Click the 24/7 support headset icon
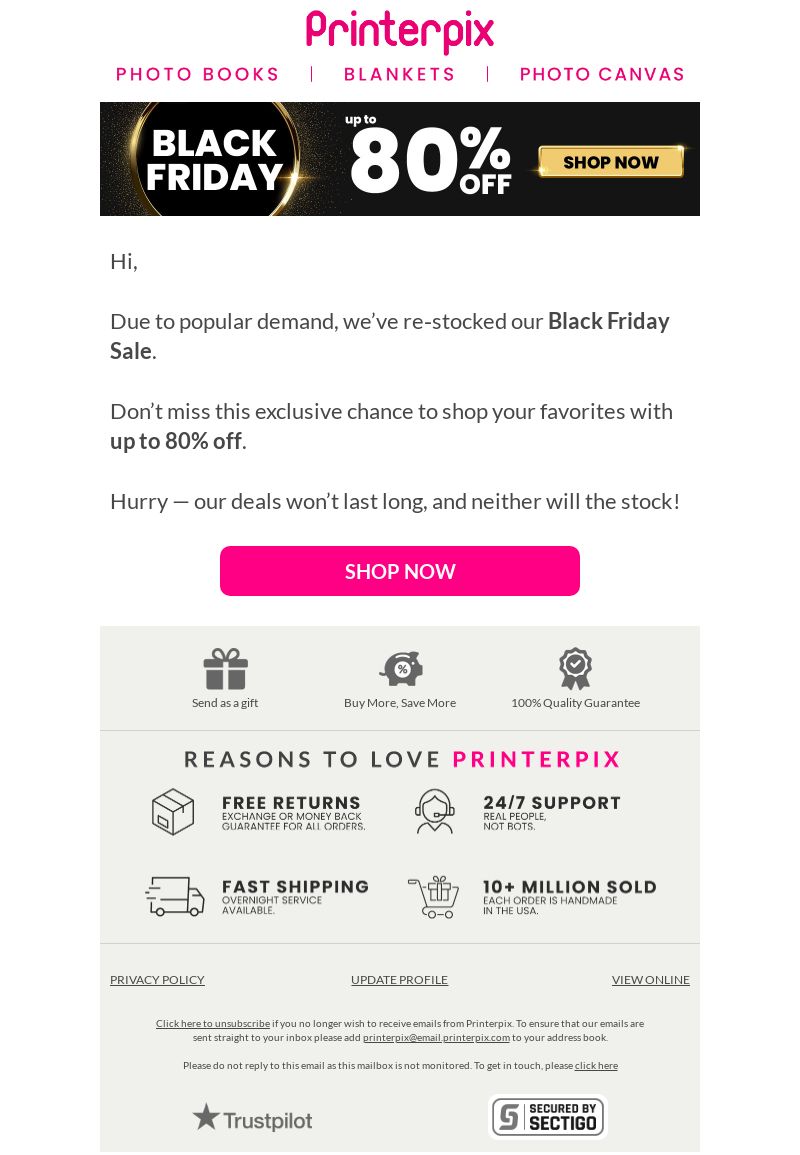Viewport: 800px width, 1155px height. pos(435,811)
